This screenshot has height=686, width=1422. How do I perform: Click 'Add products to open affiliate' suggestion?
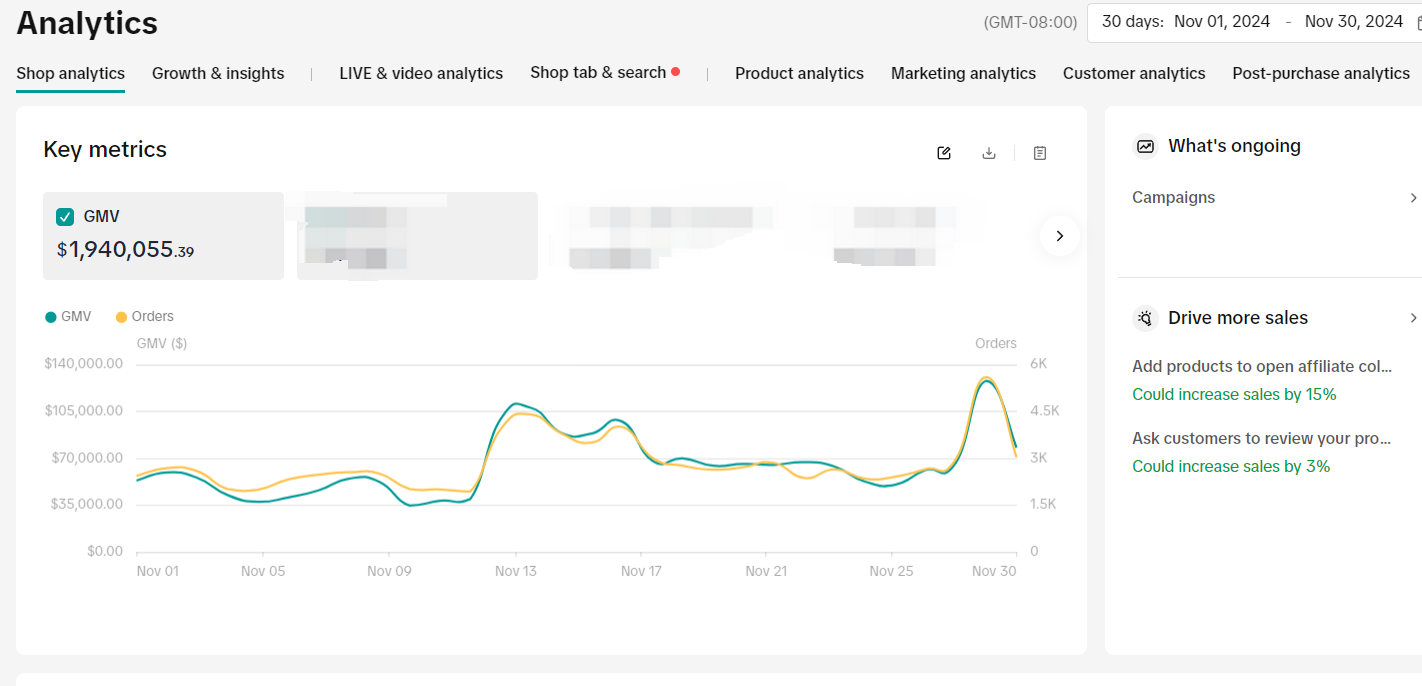pos(1261,367)
